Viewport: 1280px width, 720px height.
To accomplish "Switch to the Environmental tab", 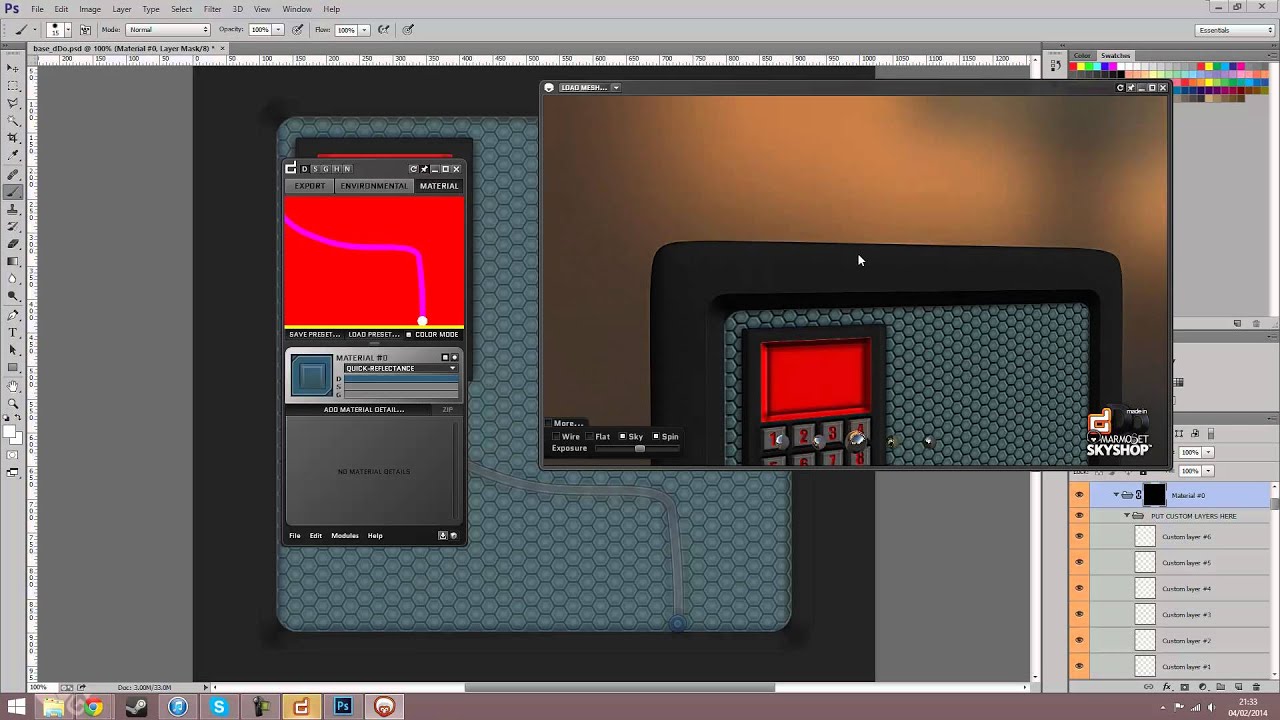I will pyautogui.click(x=374, y=186).
